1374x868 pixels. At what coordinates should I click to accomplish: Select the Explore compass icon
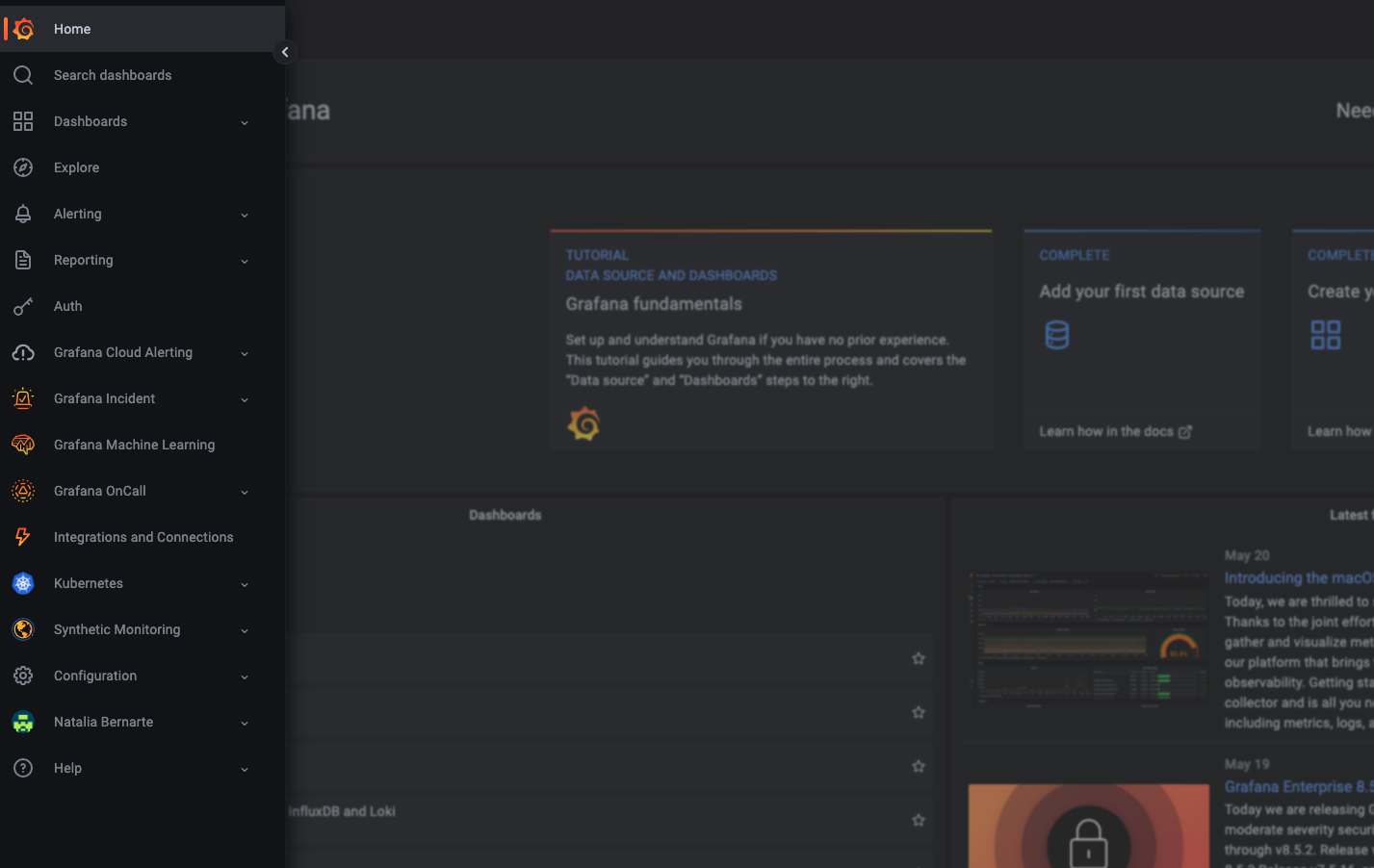23,167
